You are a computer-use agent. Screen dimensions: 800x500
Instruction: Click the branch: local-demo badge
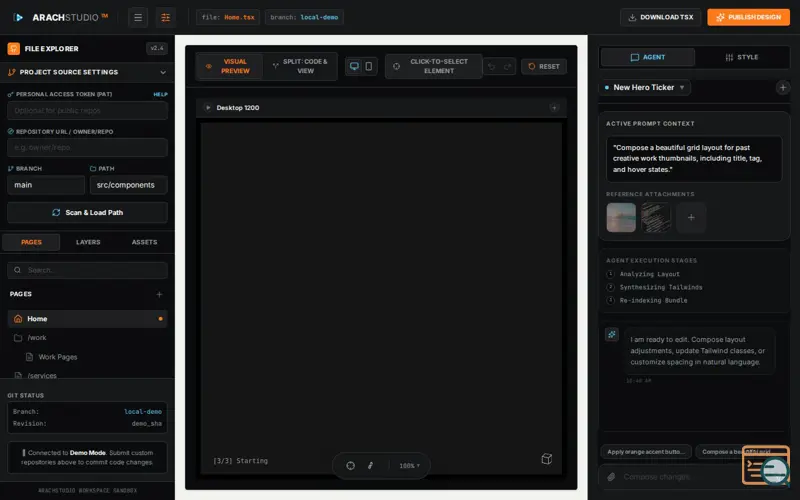point(304,17)
